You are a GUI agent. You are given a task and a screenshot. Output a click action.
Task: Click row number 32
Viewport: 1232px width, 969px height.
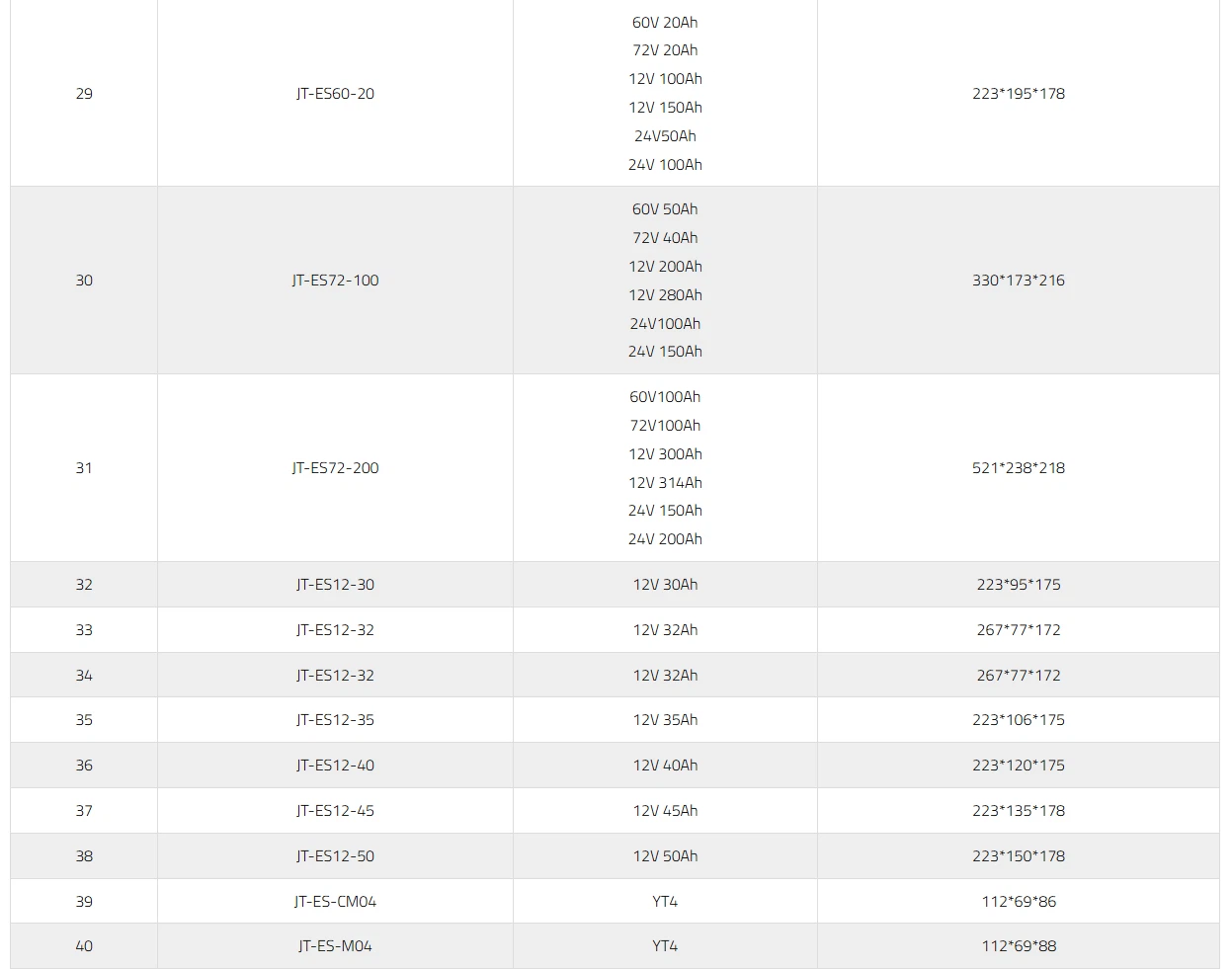(x=84, y=585)
